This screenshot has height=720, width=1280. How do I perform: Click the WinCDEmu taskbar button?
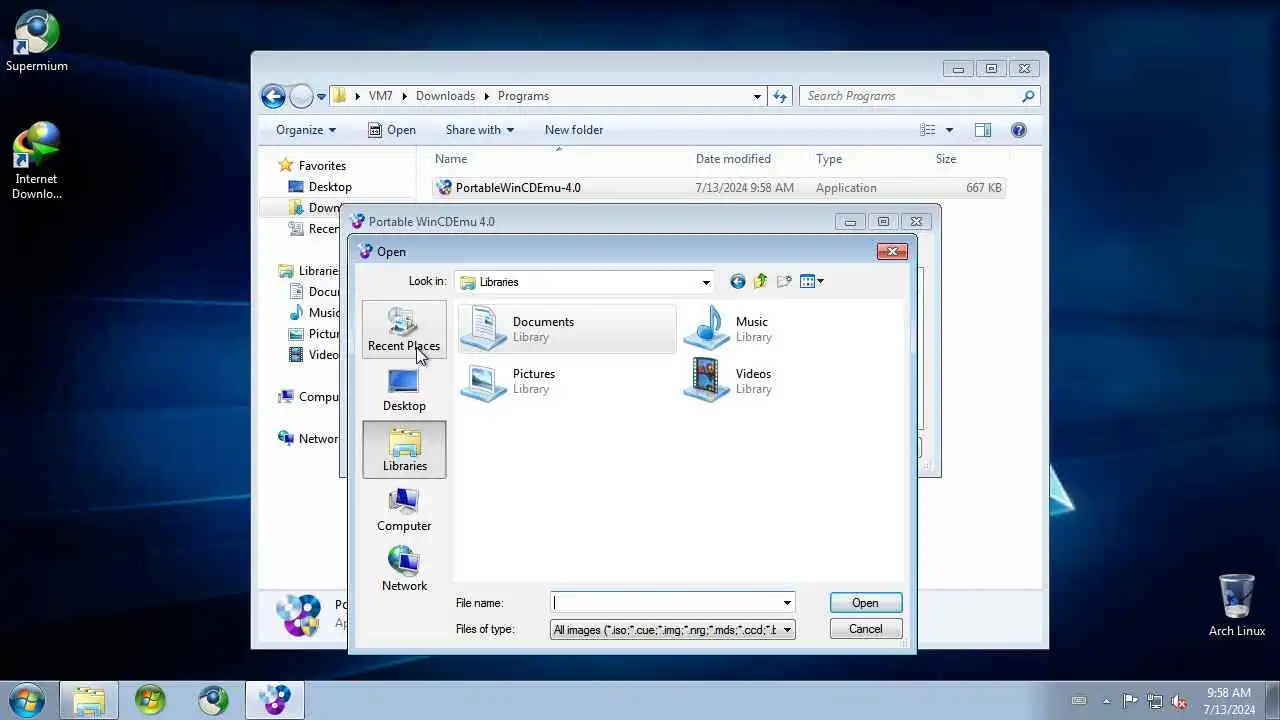[274, 700]
